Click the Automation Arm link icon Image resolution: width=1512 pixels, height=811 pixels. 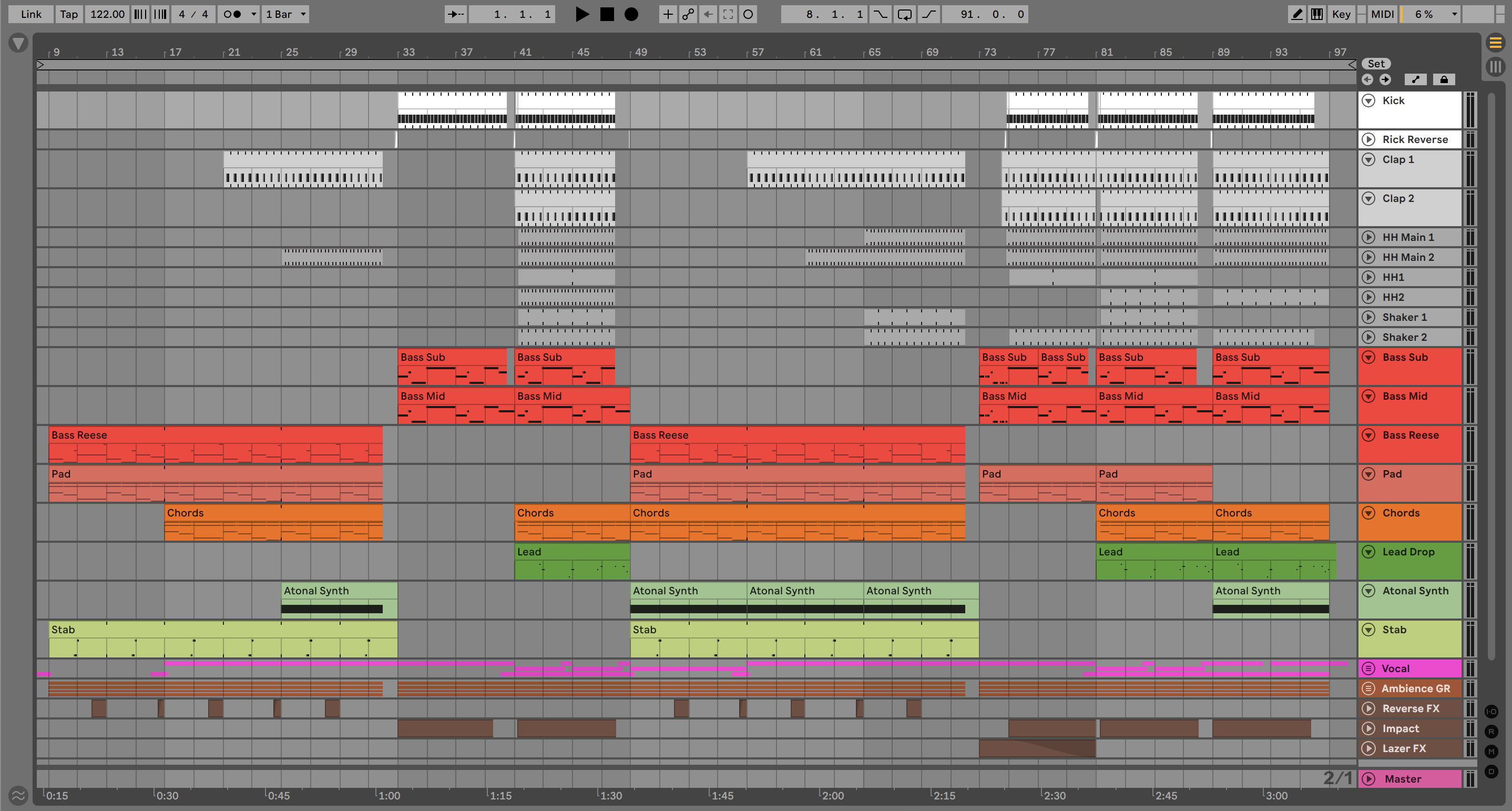(x=688, y=14)
